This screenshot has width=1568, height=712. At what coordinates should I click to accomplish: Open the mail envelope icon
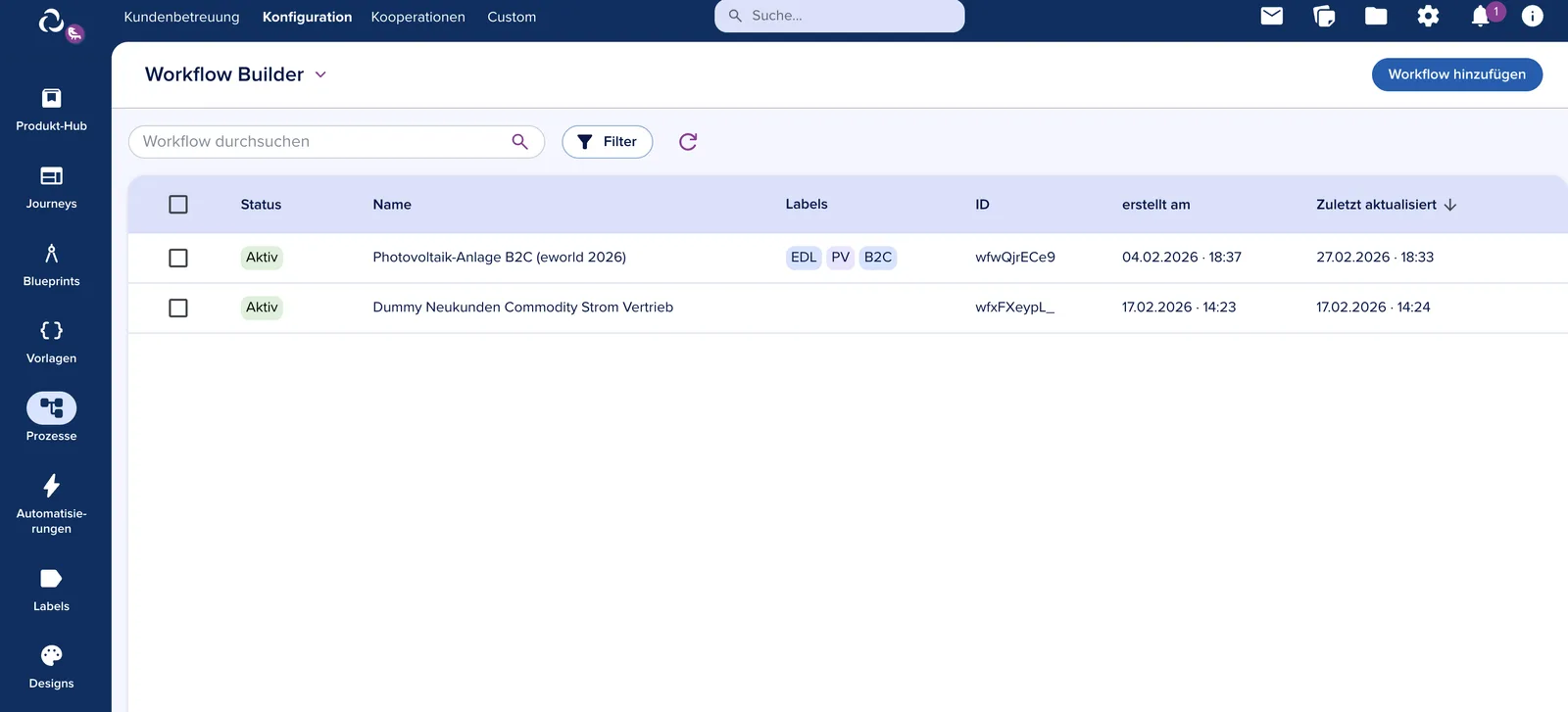click(x=1272, y=16)
